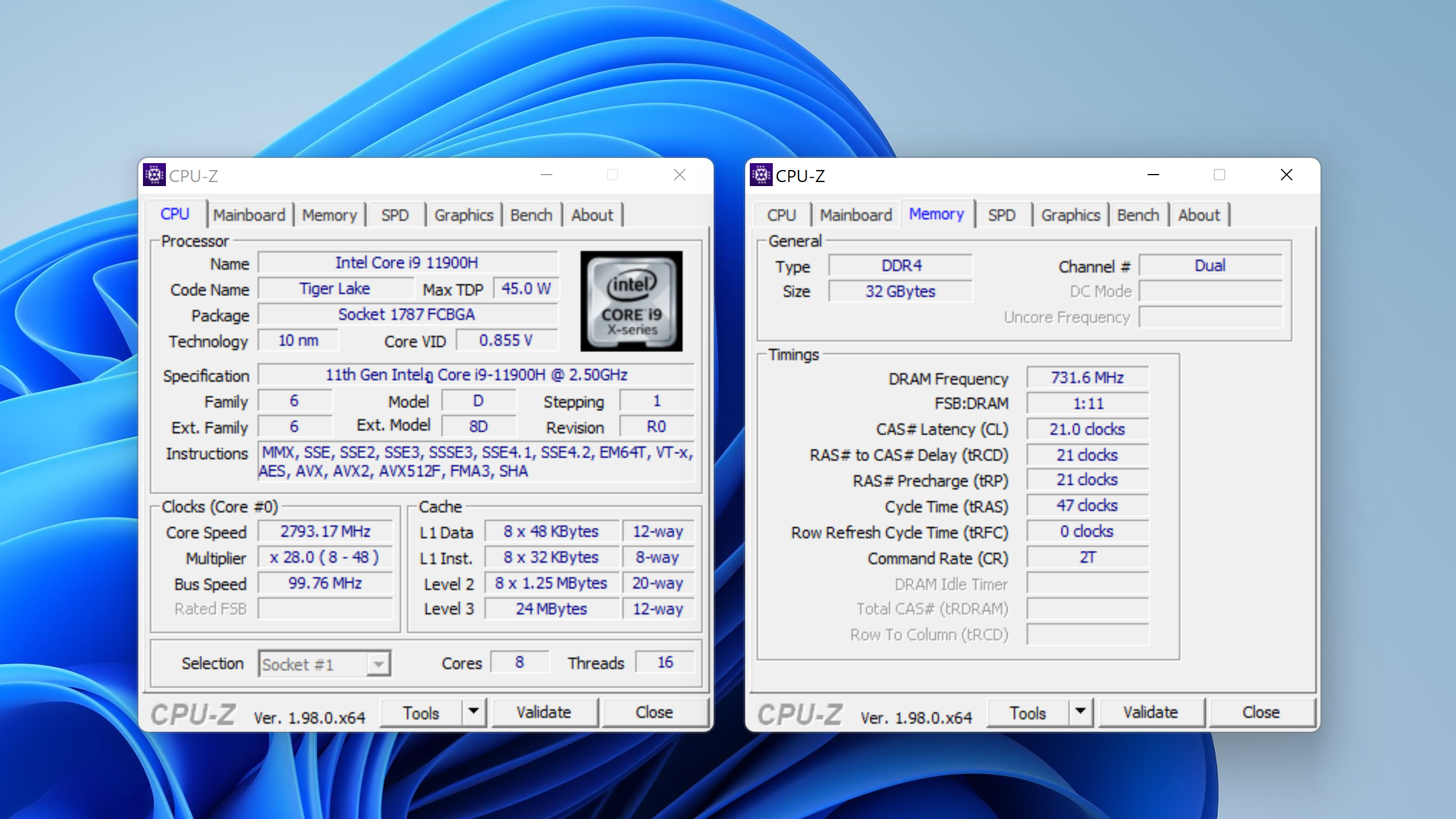1456x819 pixels.
Task: Open About tab in left CPU-Z window
Action: pyautogui.click(x=593, y=215)
